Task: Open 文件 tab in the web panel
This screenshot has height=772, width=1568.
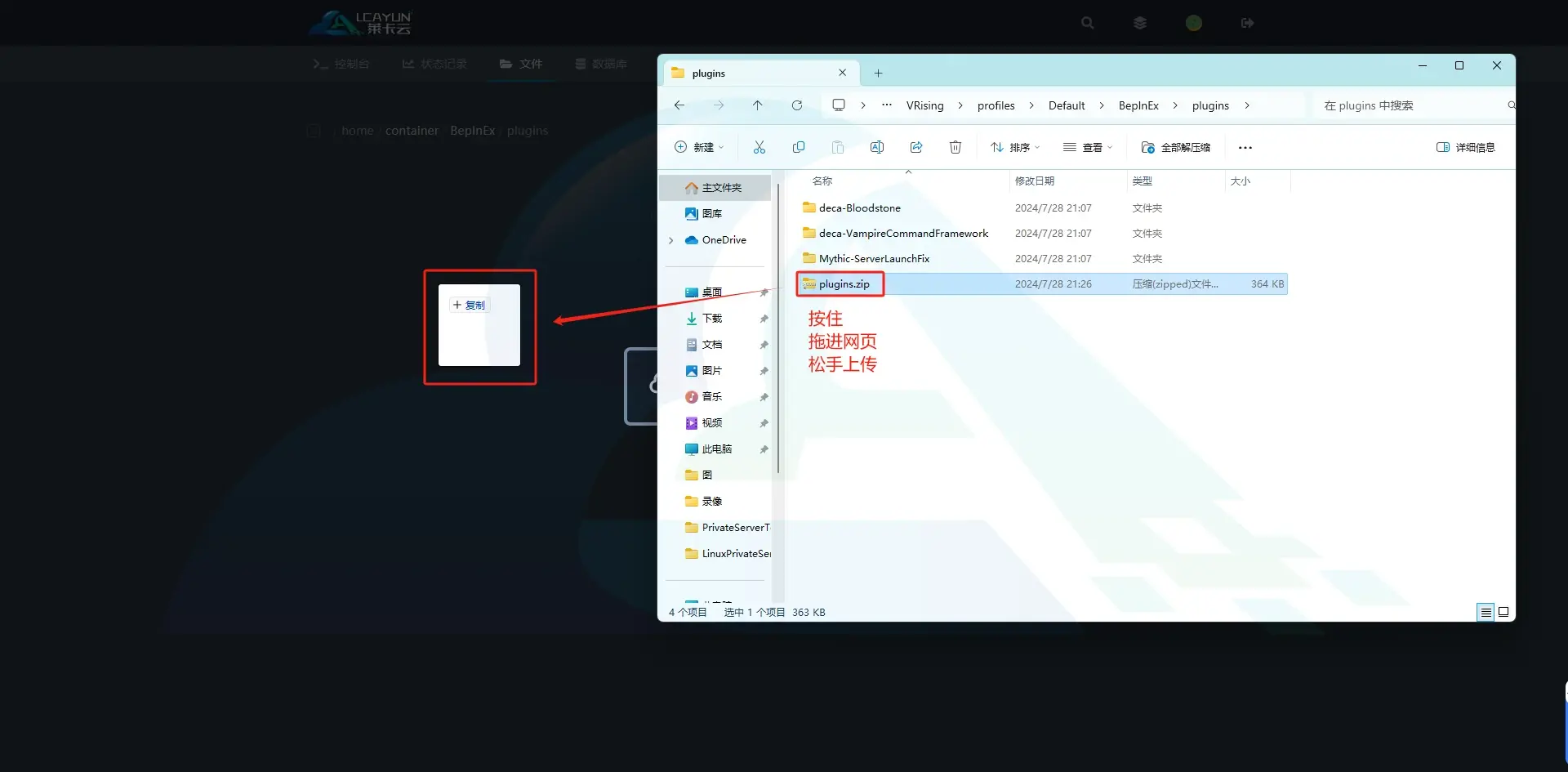Action: tap(521, 64)
